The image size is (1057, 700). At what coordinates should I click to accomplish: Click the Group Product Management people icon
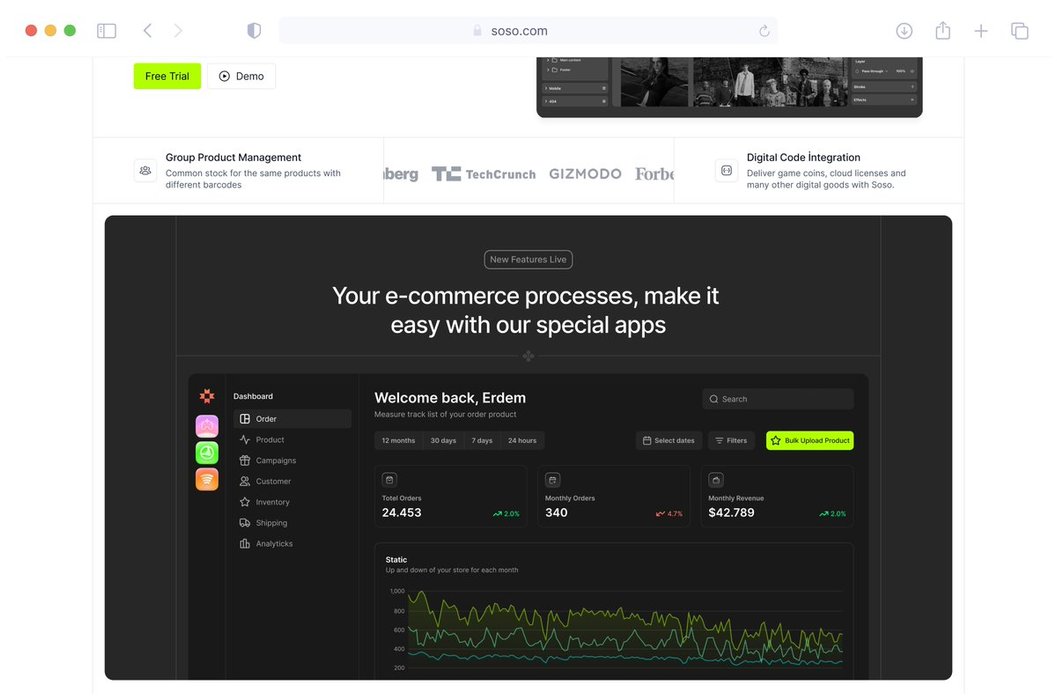pyautogui.click(x=145, y=171)
